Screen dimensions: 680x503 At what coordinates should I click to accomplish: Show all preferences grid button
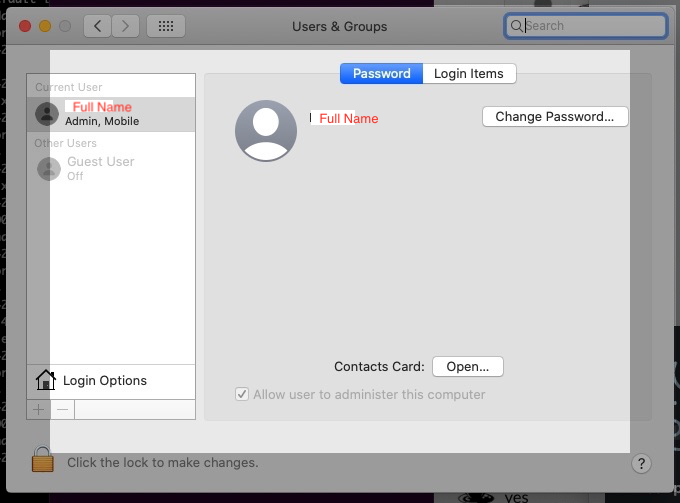166,26
